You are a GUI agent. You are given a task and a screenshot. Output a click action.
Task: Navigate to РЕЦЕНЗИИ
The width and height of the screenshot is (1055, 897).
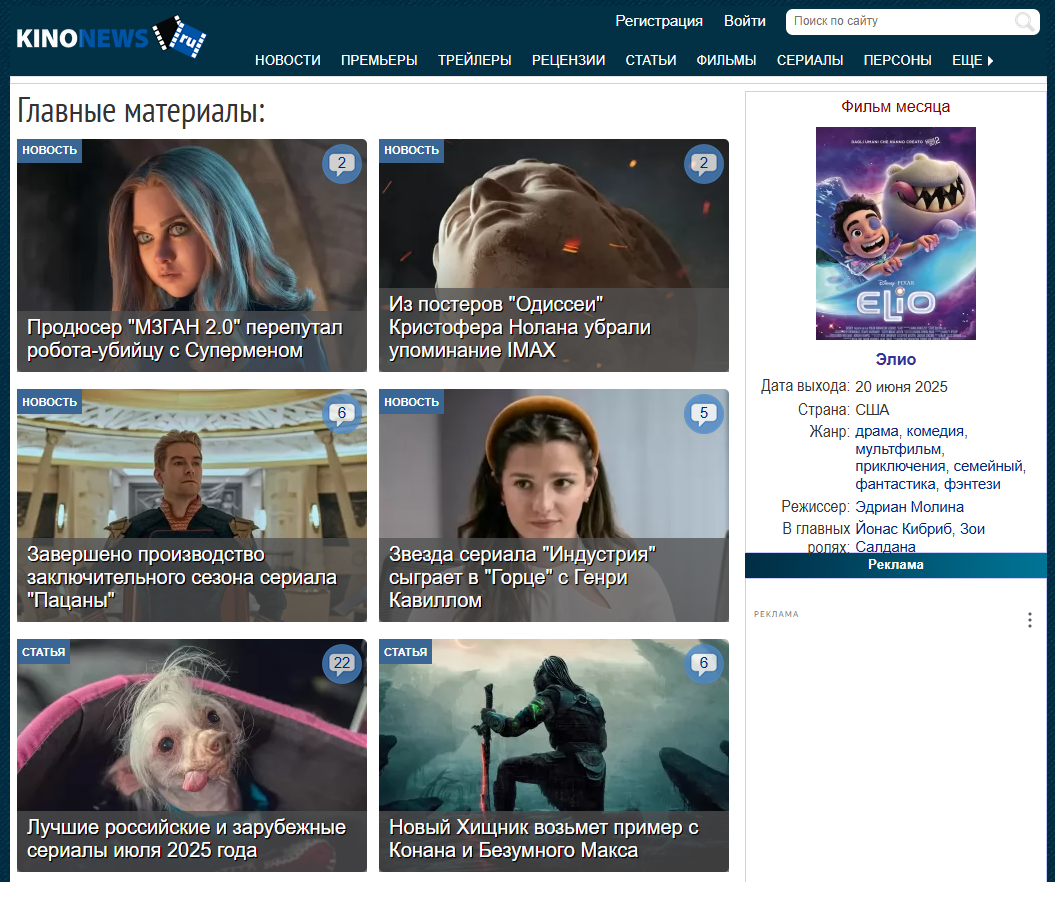[569, 61]
